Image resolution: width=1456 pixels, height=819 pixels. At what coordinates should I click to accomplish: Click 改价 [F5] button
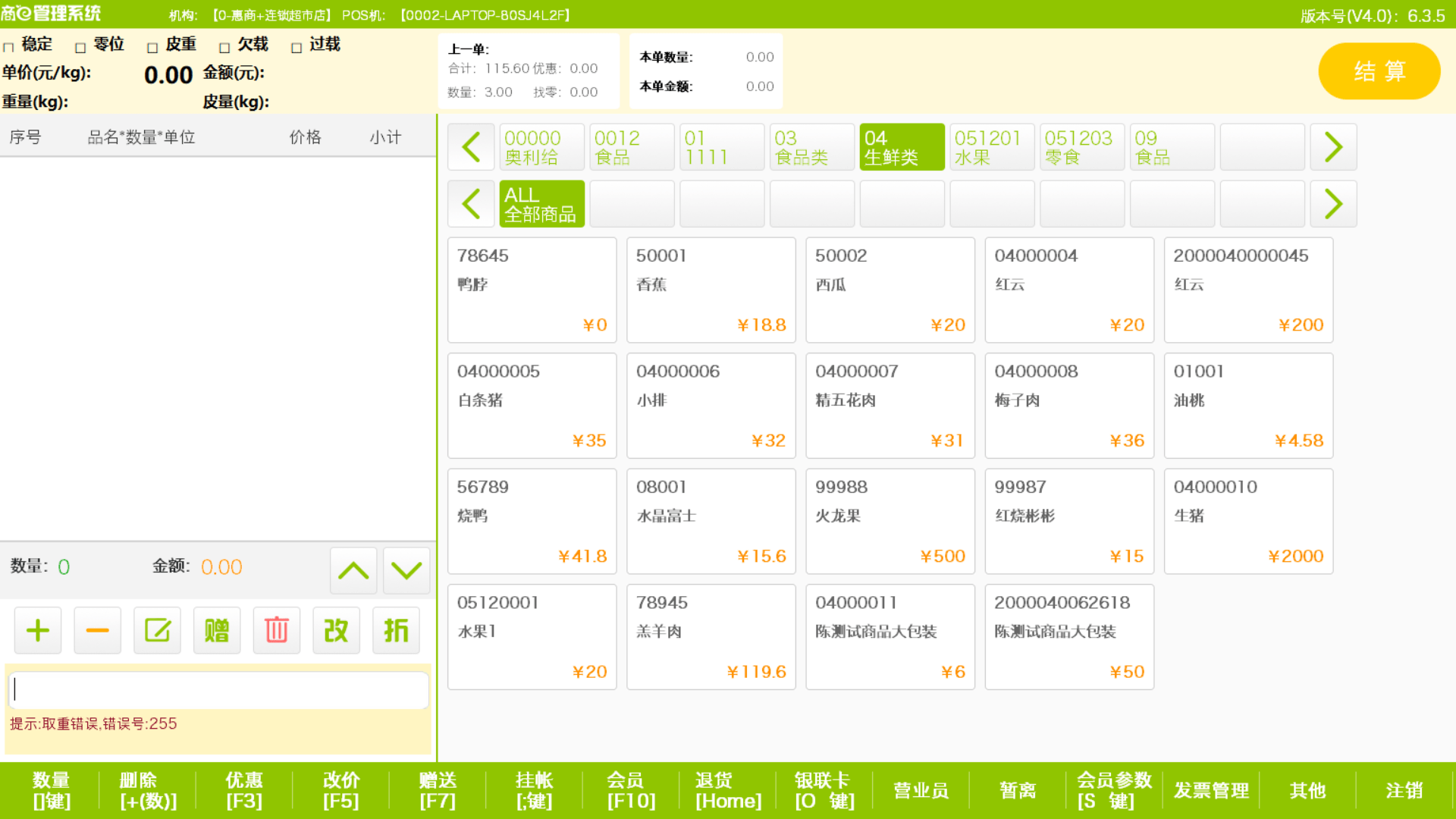coord(341,790)
